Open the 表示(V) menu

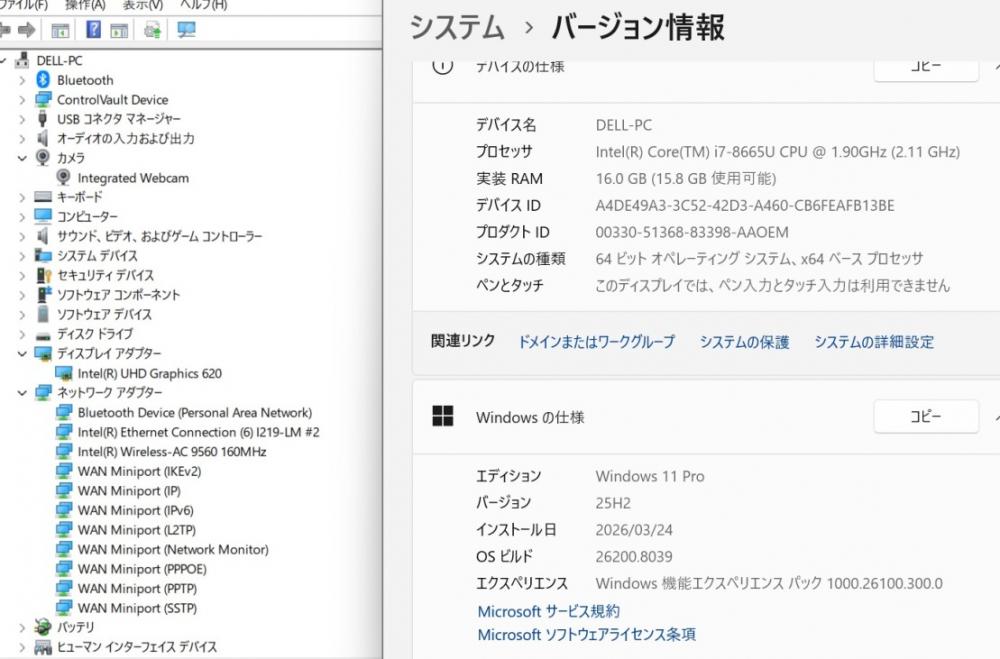[x=143, y=4]
